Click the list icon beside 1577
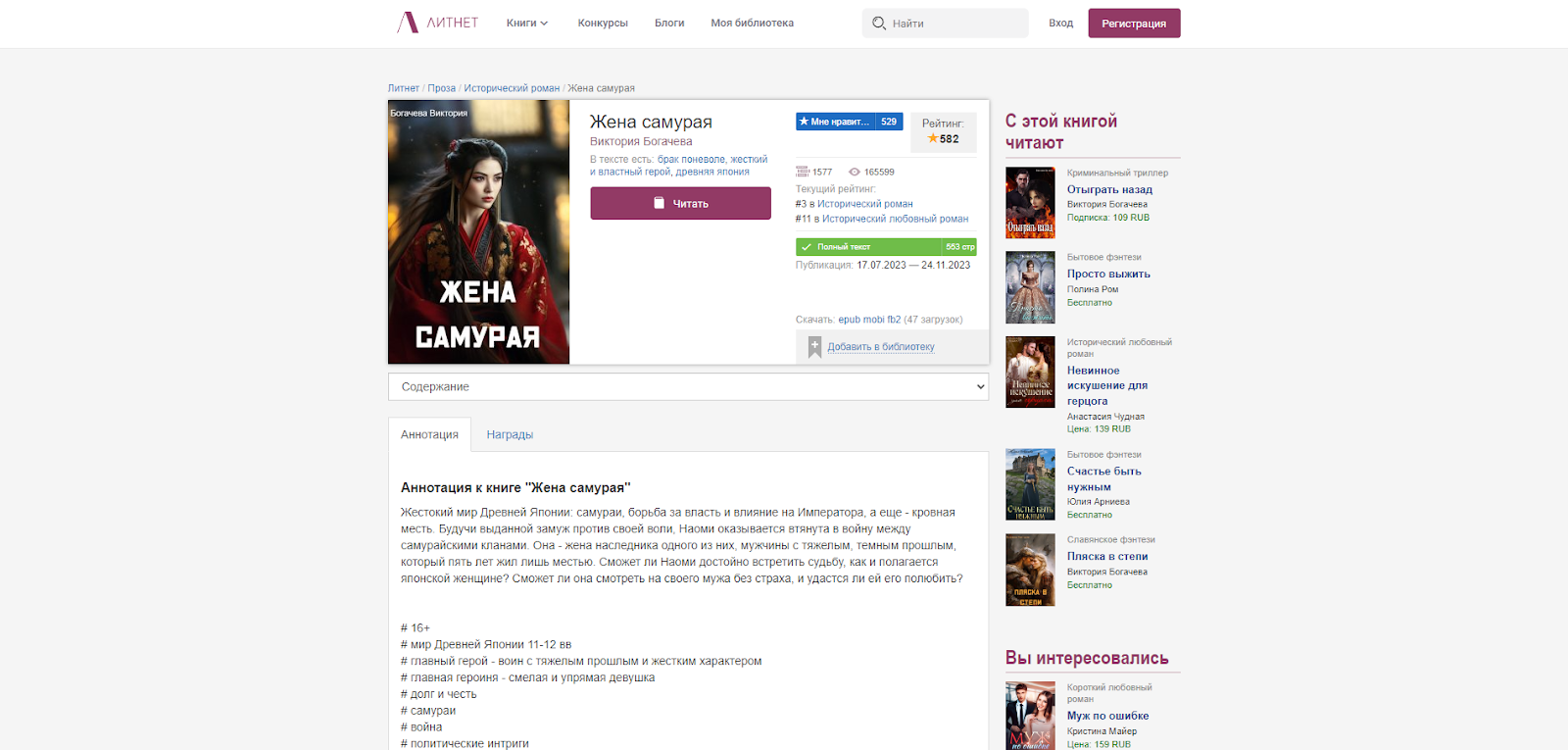The width and height of the screenshot is (1568, 750). 803,172
